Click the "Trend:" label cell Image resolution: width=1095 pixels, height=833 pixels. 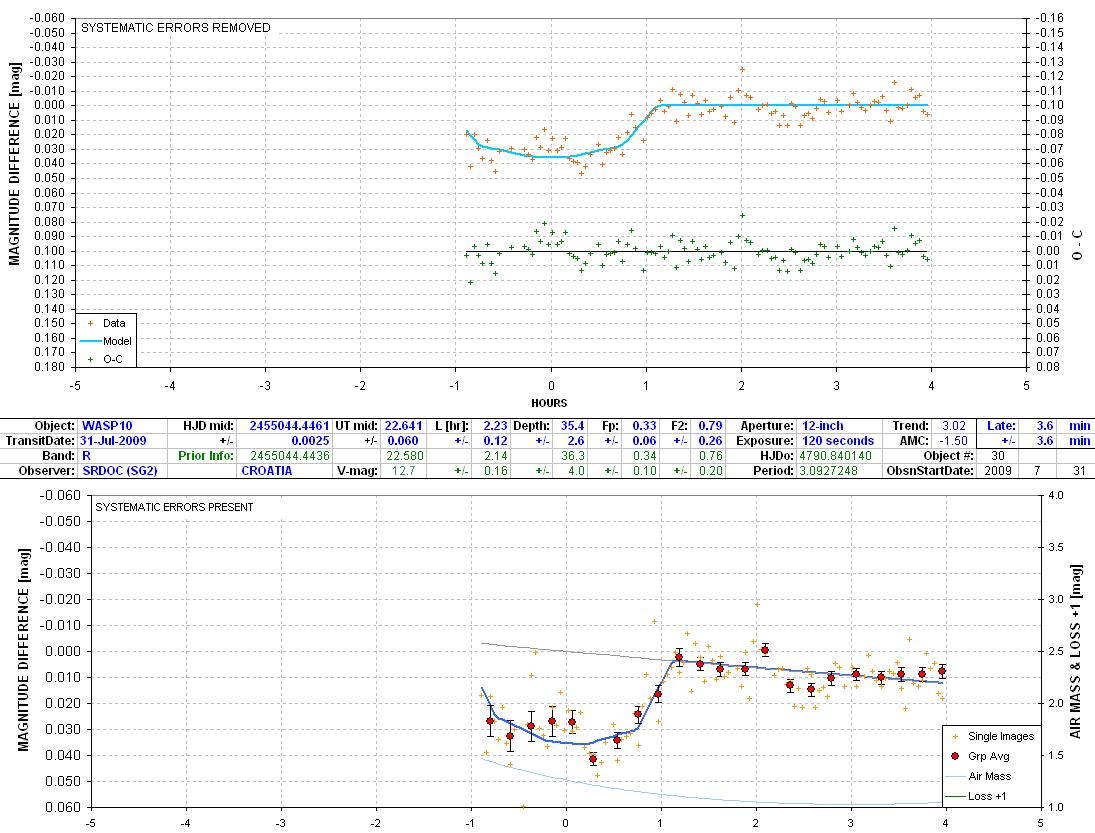coord(911,426)
